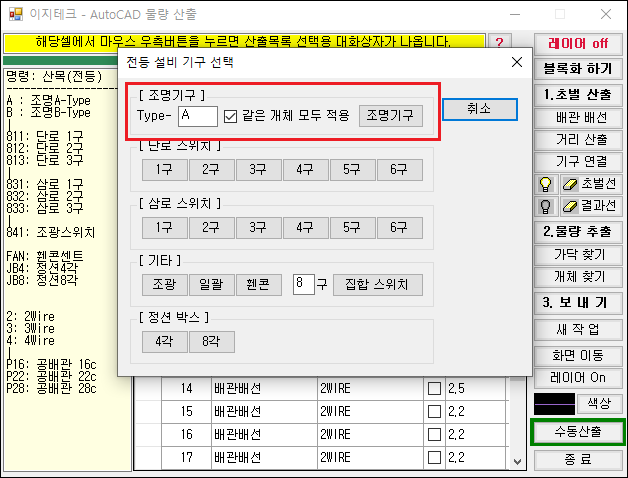Image resolution: width=628 pixels, height=478 pixels.
Task: Select 삼로 스위치 3구 button
Action: tap(259, 228)
